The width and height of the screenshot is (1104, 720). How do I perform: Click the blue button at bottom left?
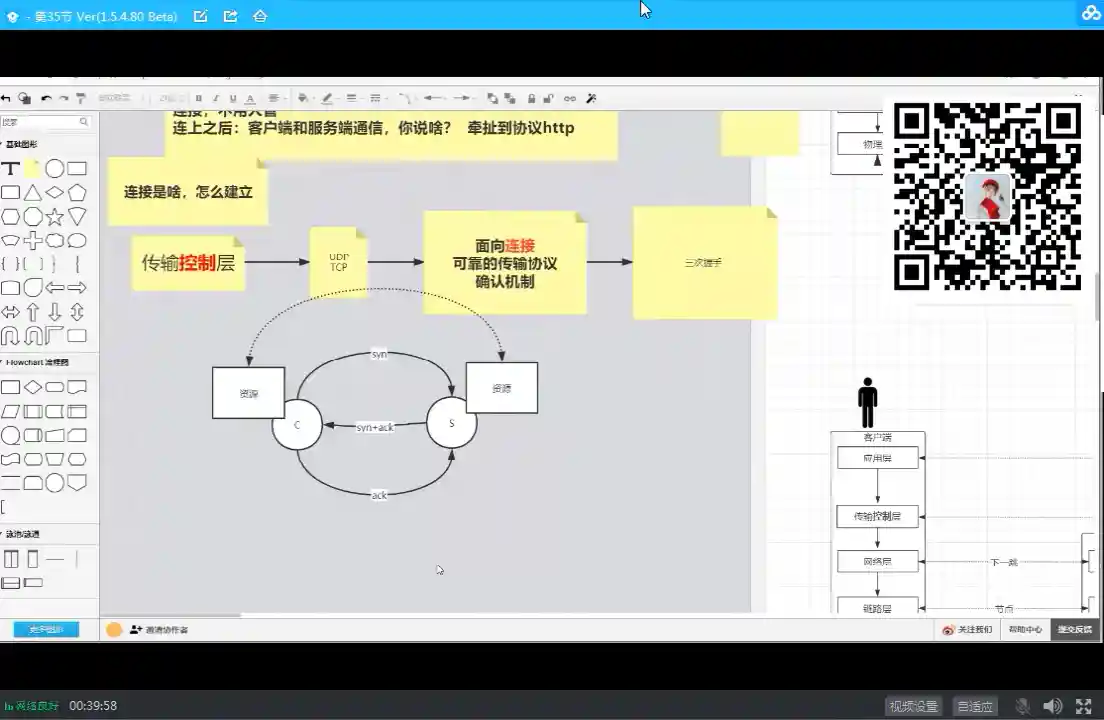tap(46, 629)
